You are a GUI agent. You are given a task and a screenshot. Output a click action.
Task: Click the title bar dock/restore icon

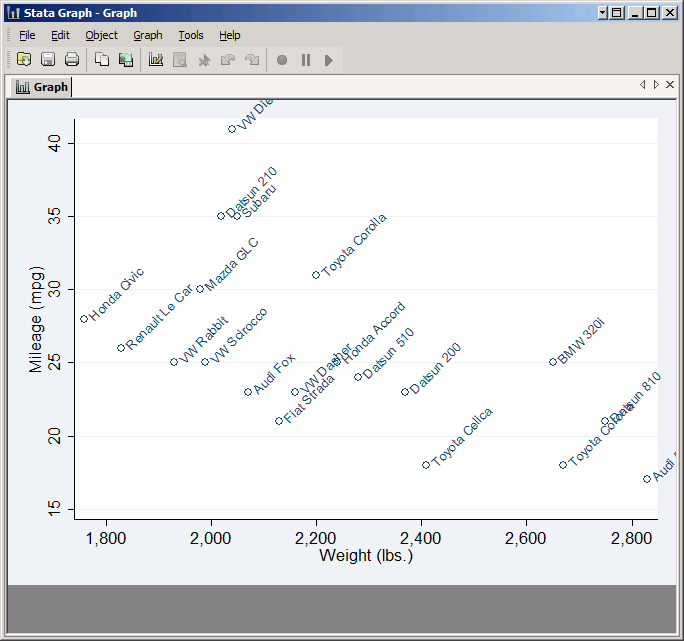tap(617, 13)
